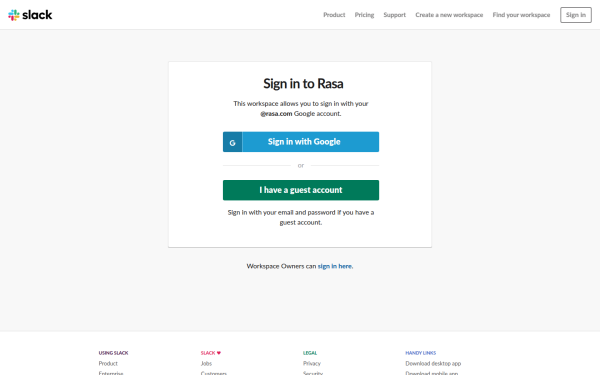Click Download desktop app in the footer
Screen dimensions: 600x375
click(433, 364)
